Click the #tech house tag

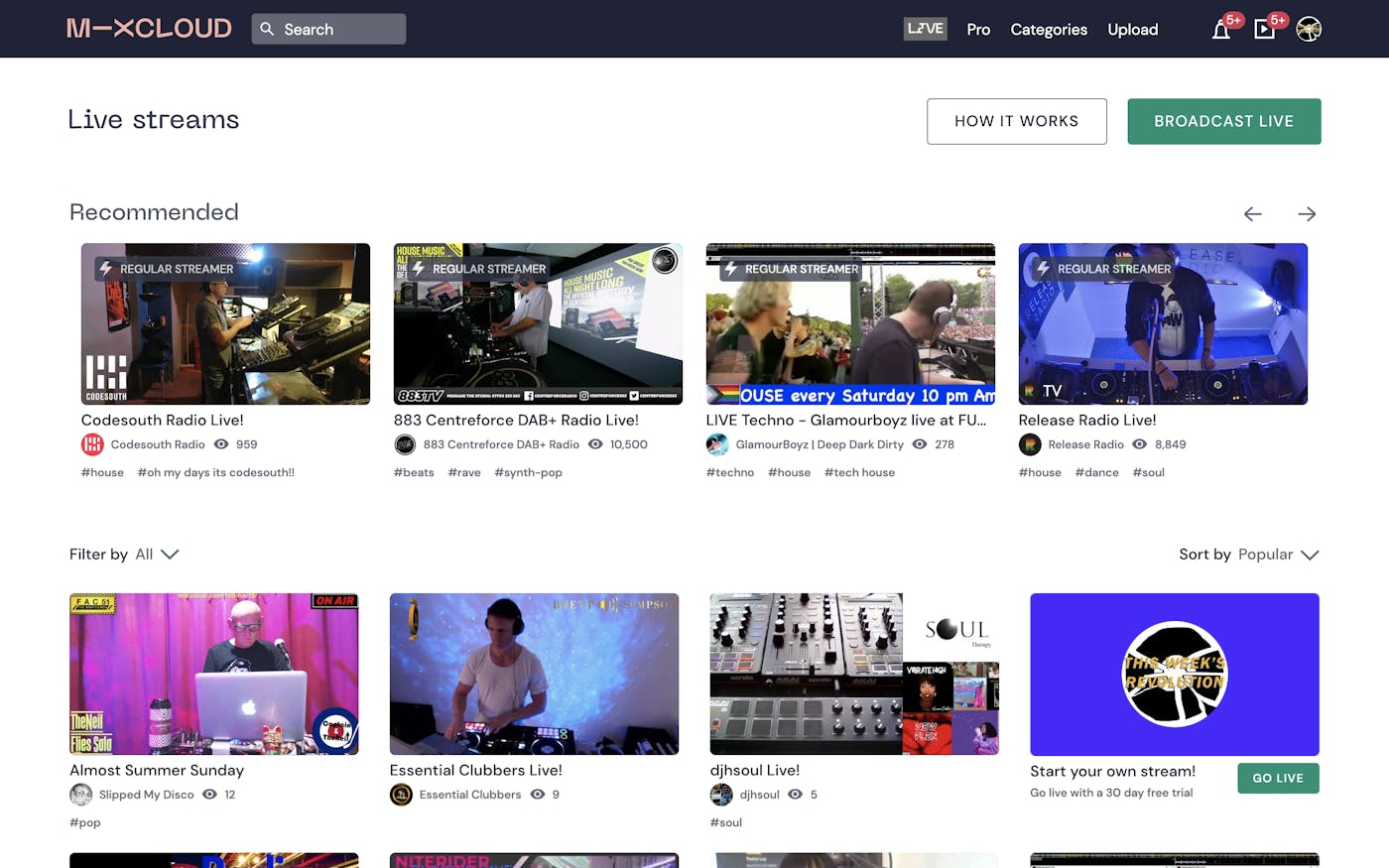[859, 472]
